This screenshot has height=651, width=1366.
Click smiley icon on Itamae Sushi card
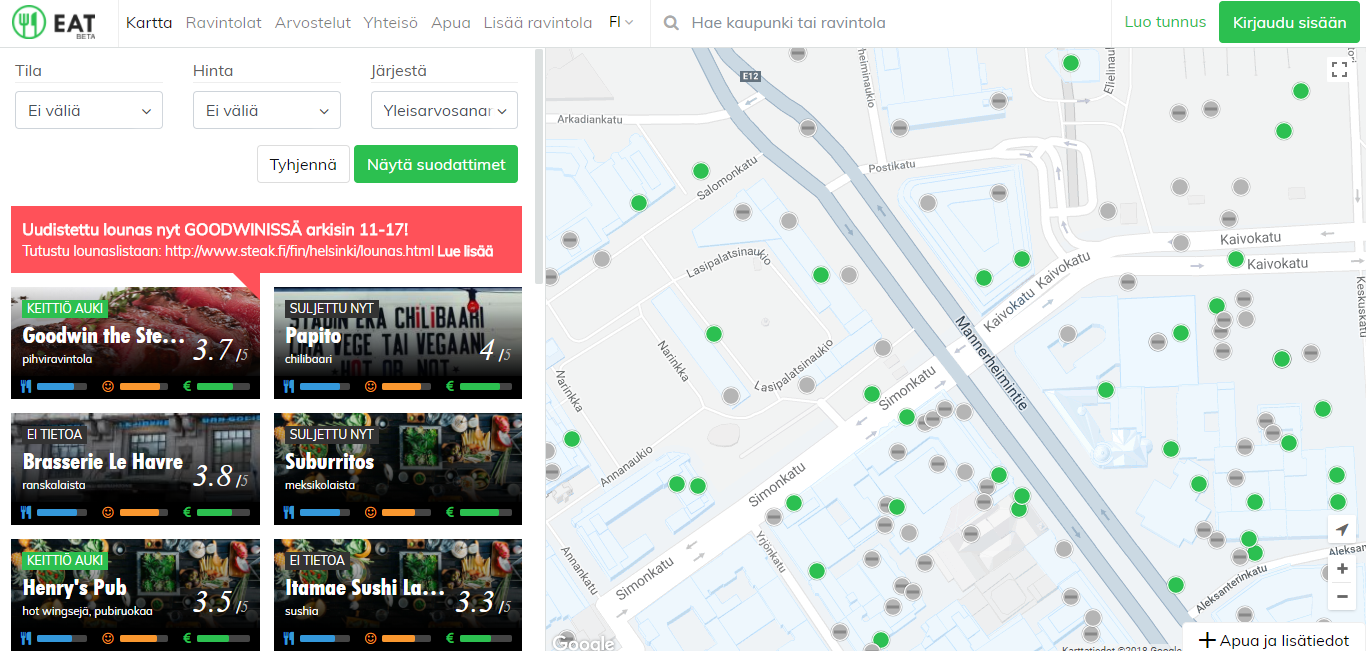point(371,638)
